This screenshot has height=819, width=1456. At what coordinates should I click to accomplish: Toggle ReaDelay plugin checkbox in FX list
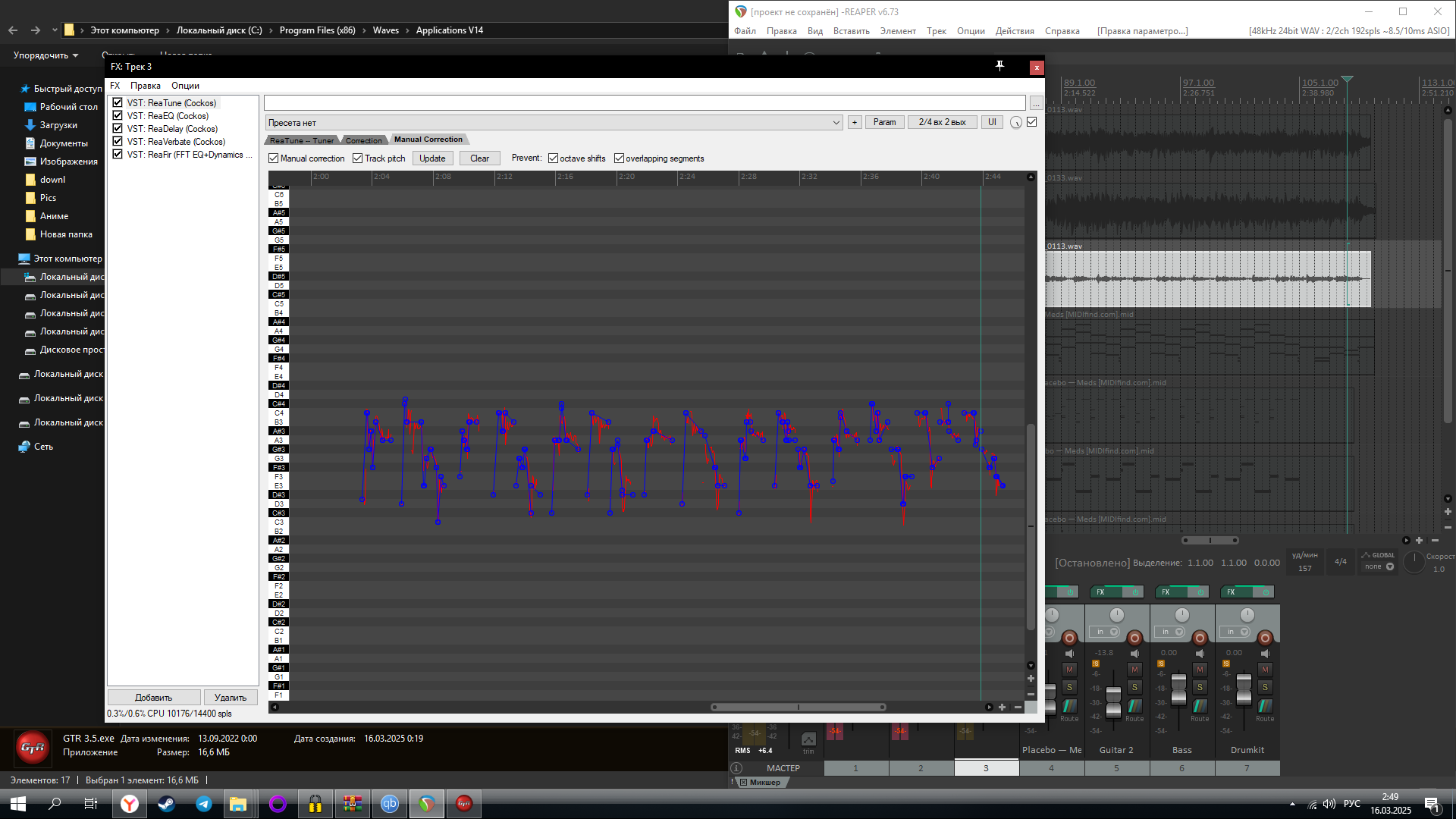click(118, 128)
